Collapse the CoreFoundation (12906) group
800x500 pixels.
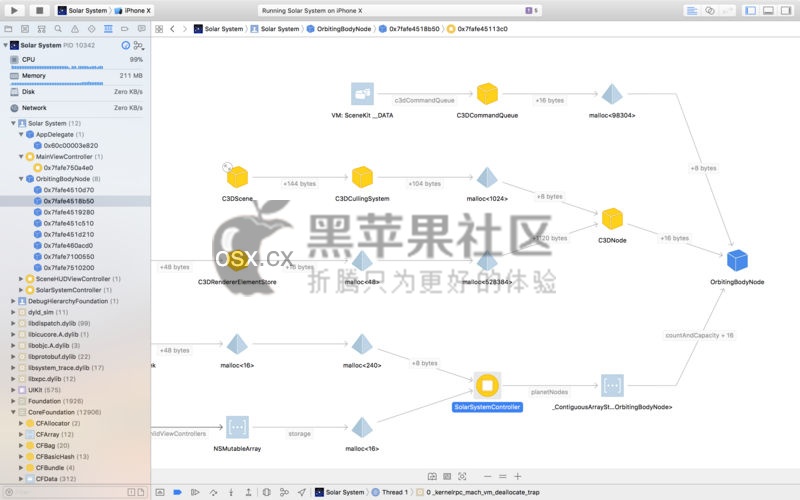pos(13,412)
